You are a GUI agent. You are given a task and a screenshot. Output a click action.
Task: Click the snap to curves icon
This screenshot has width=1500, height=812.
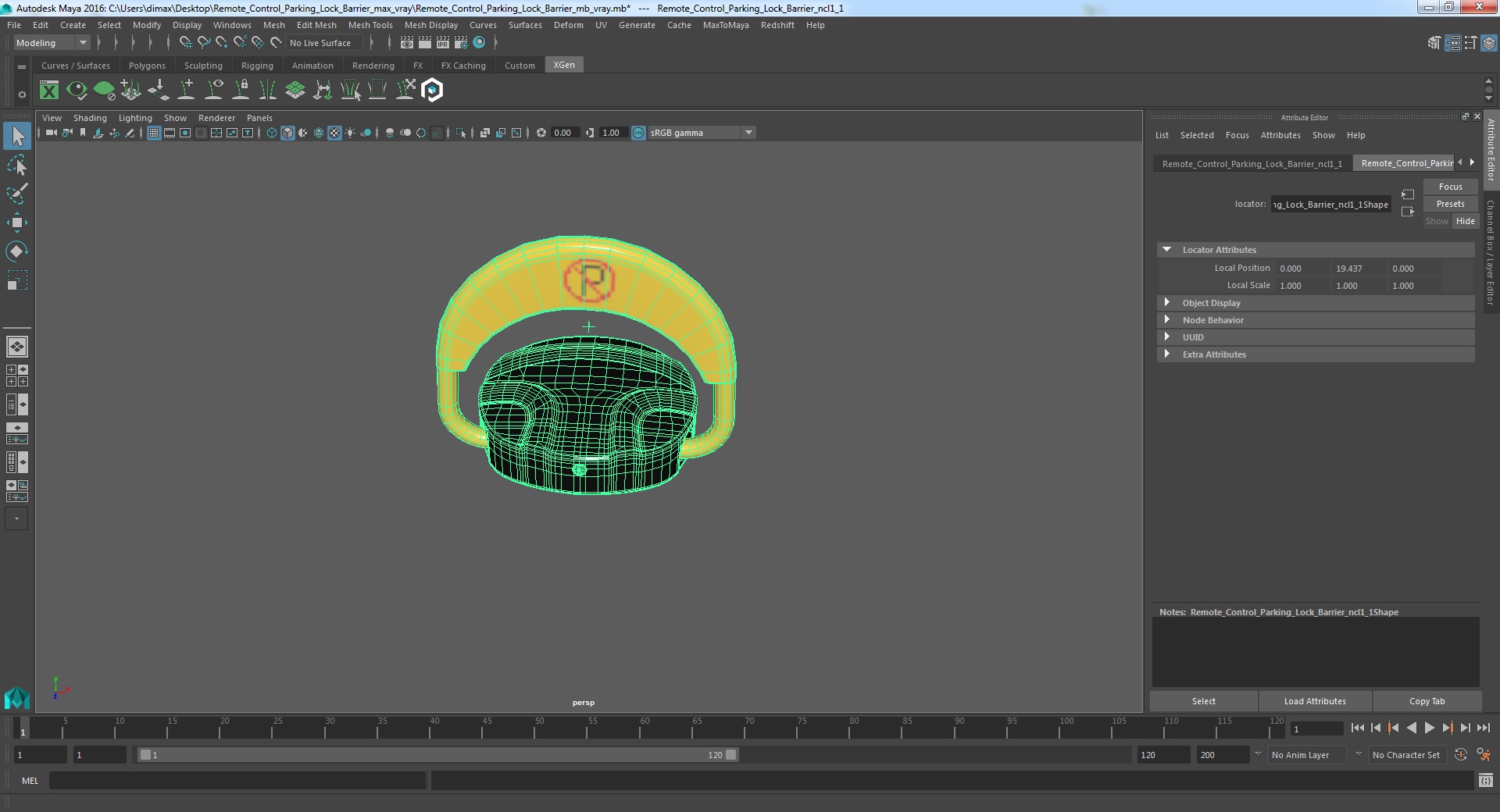[204, 43]
